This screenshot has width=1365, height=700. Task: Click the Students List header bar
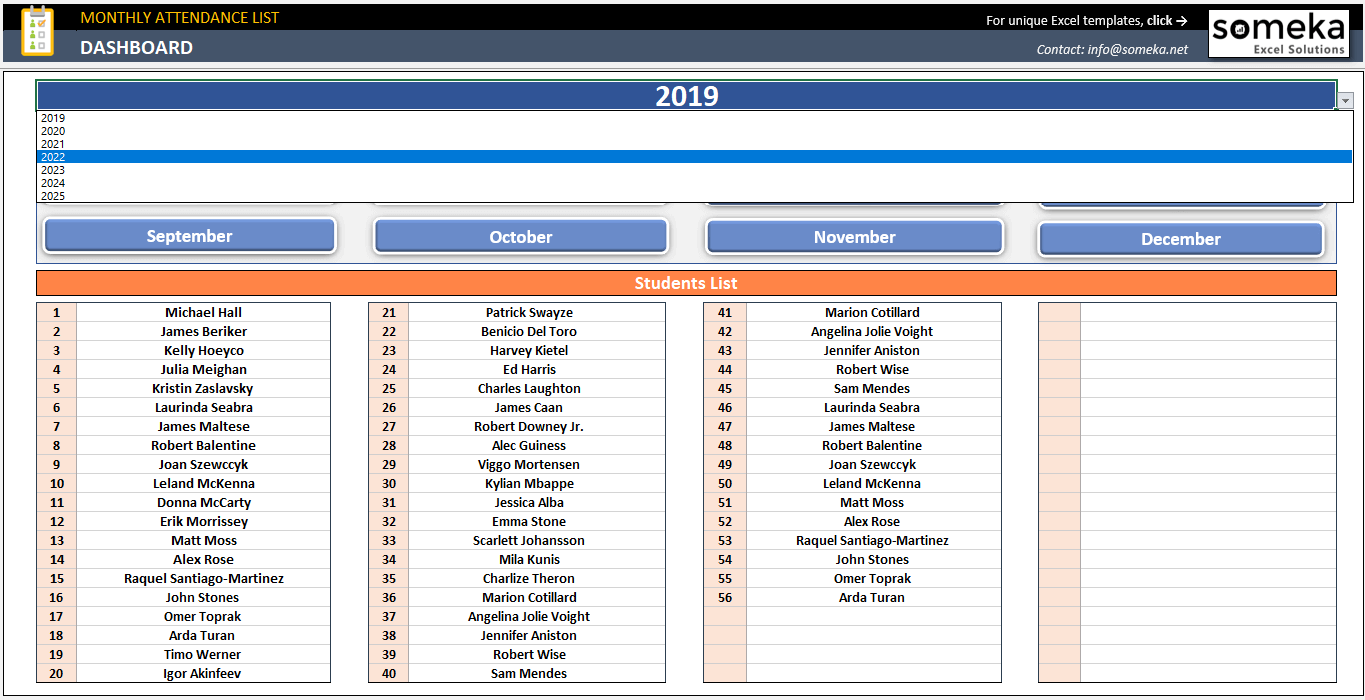(686, 283)
